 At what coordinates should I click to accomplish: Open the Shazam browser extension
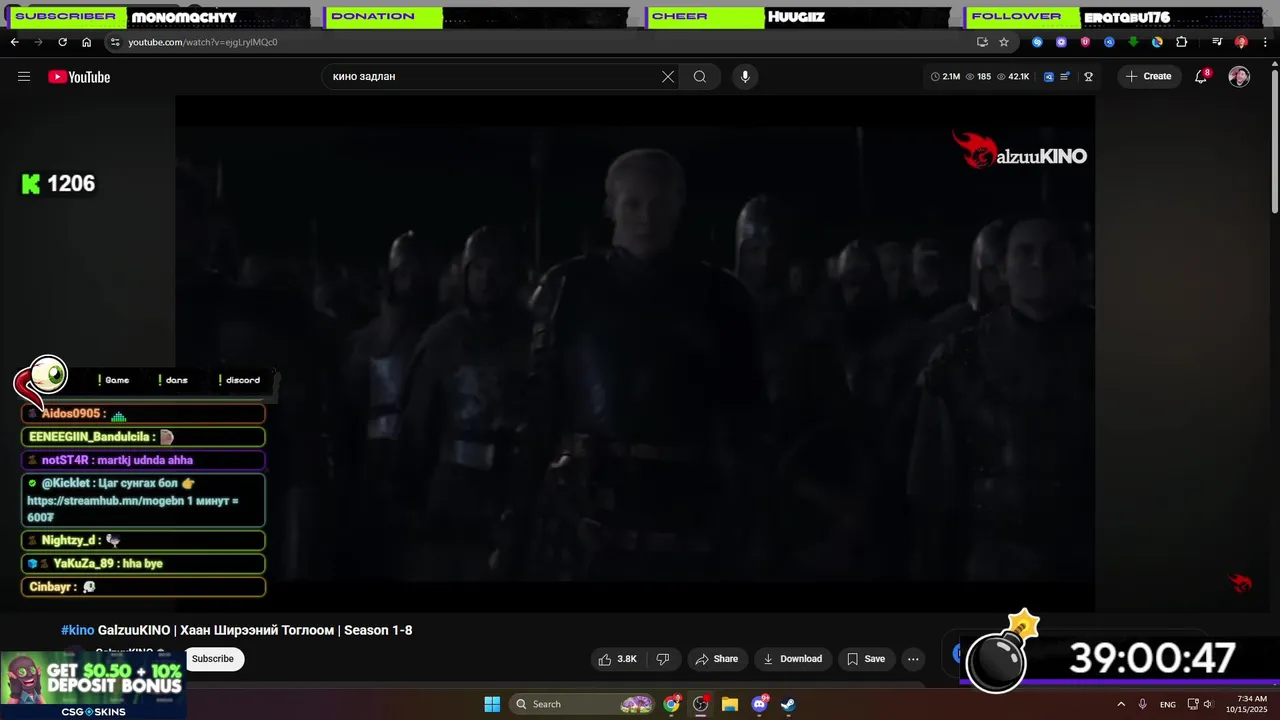tap(1037, 42)
